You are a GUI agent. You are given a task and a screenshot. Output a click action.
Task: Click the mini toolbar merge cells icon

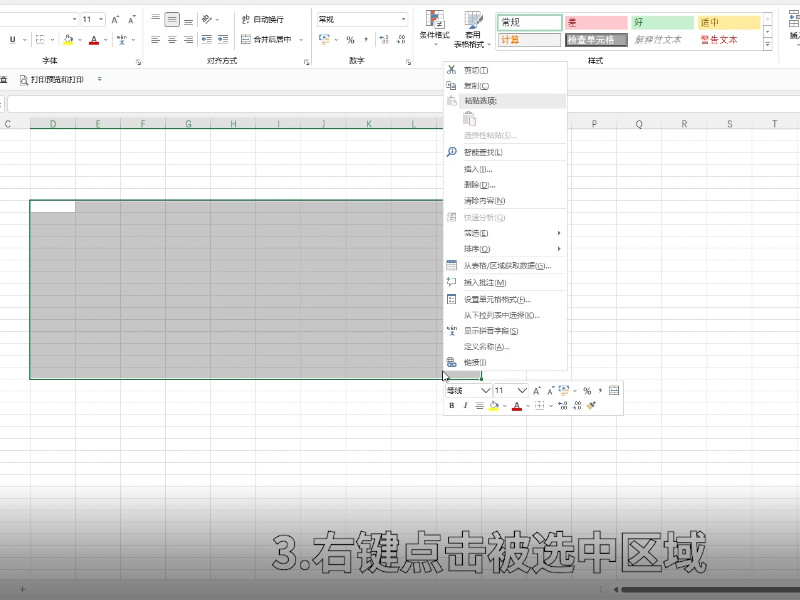pos(614,390)
